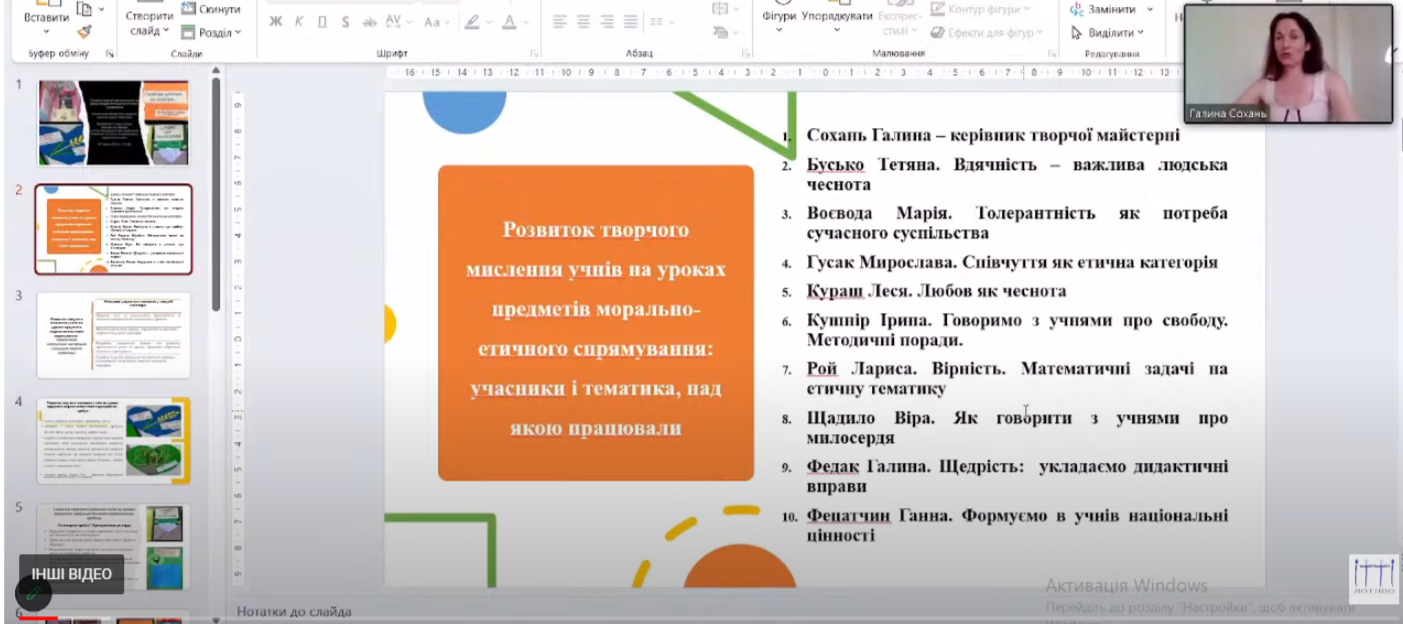
Task: Click the Copy icon in clipboard group
Action: point(84,9)
